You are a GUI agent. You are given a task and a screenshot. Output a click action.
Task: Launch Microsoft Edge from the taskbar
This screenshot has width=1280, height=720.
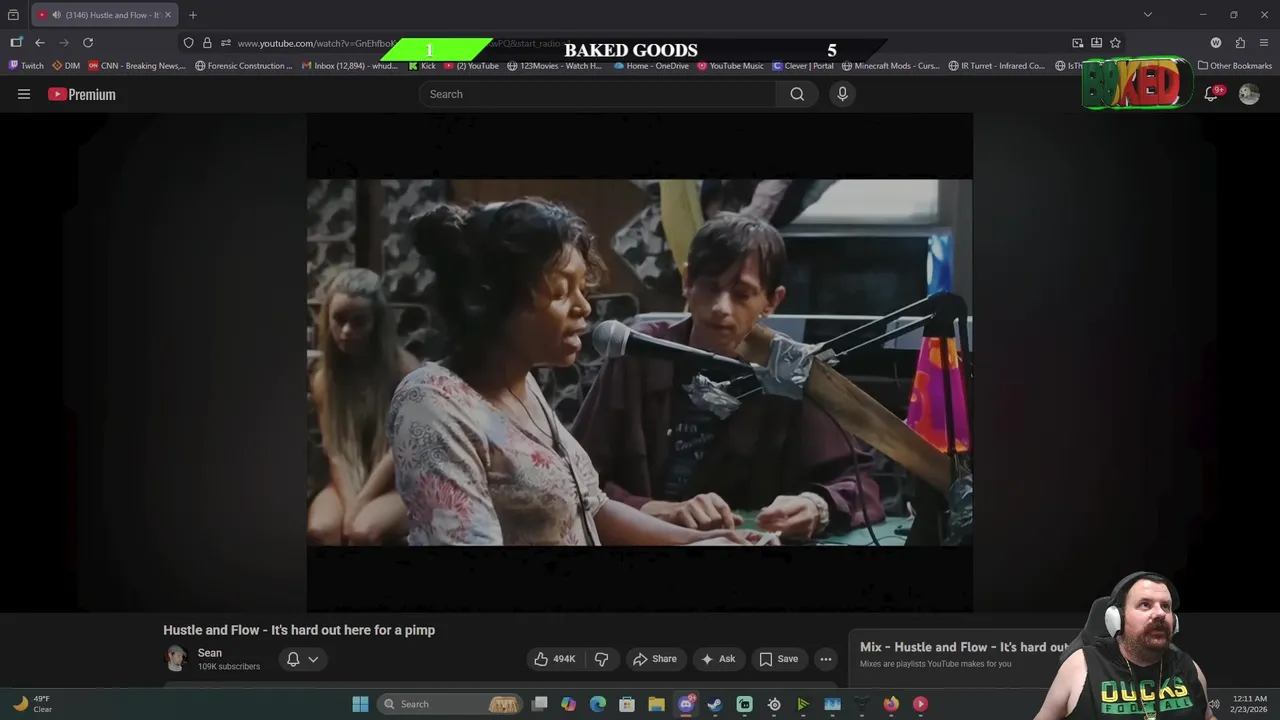coord(598,704)
